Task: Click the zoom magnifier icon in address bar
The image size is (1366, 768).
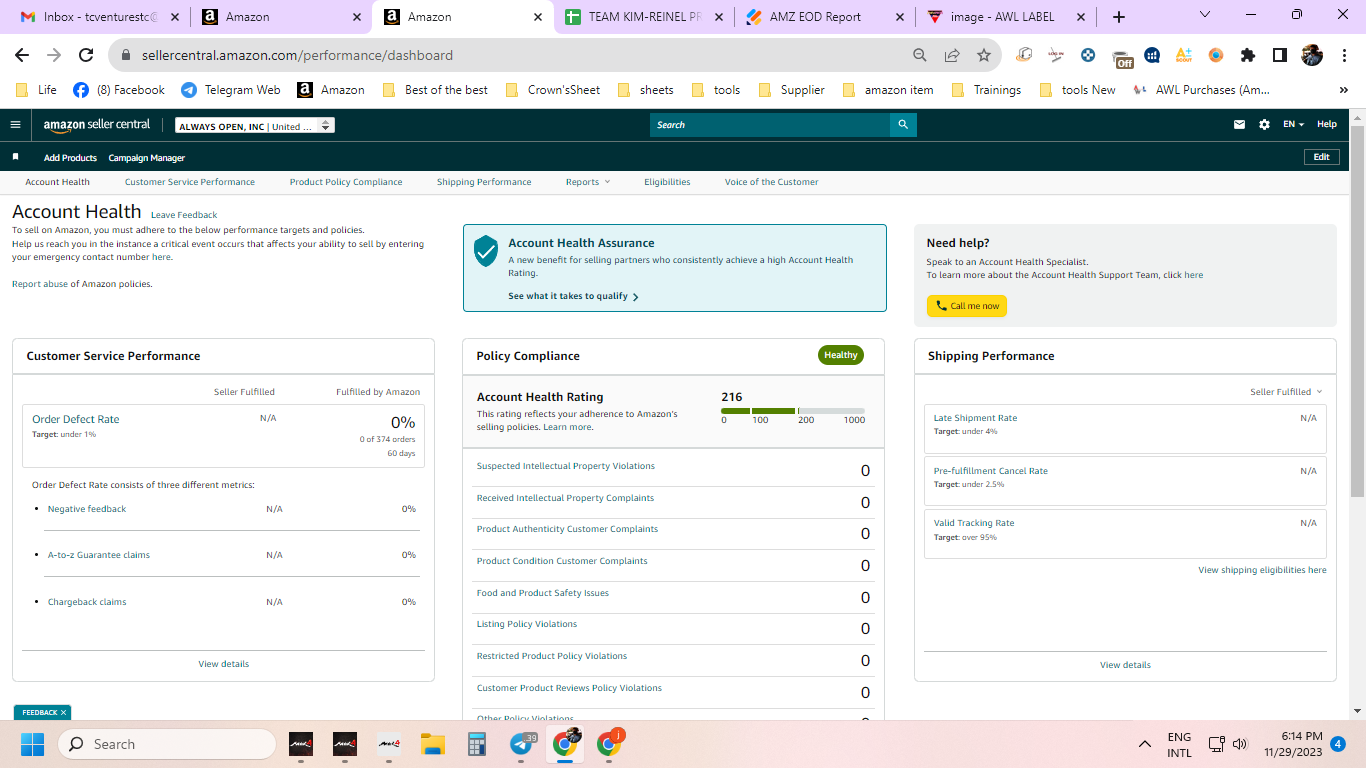Action: pyautogui.click(x=920, y=56)
